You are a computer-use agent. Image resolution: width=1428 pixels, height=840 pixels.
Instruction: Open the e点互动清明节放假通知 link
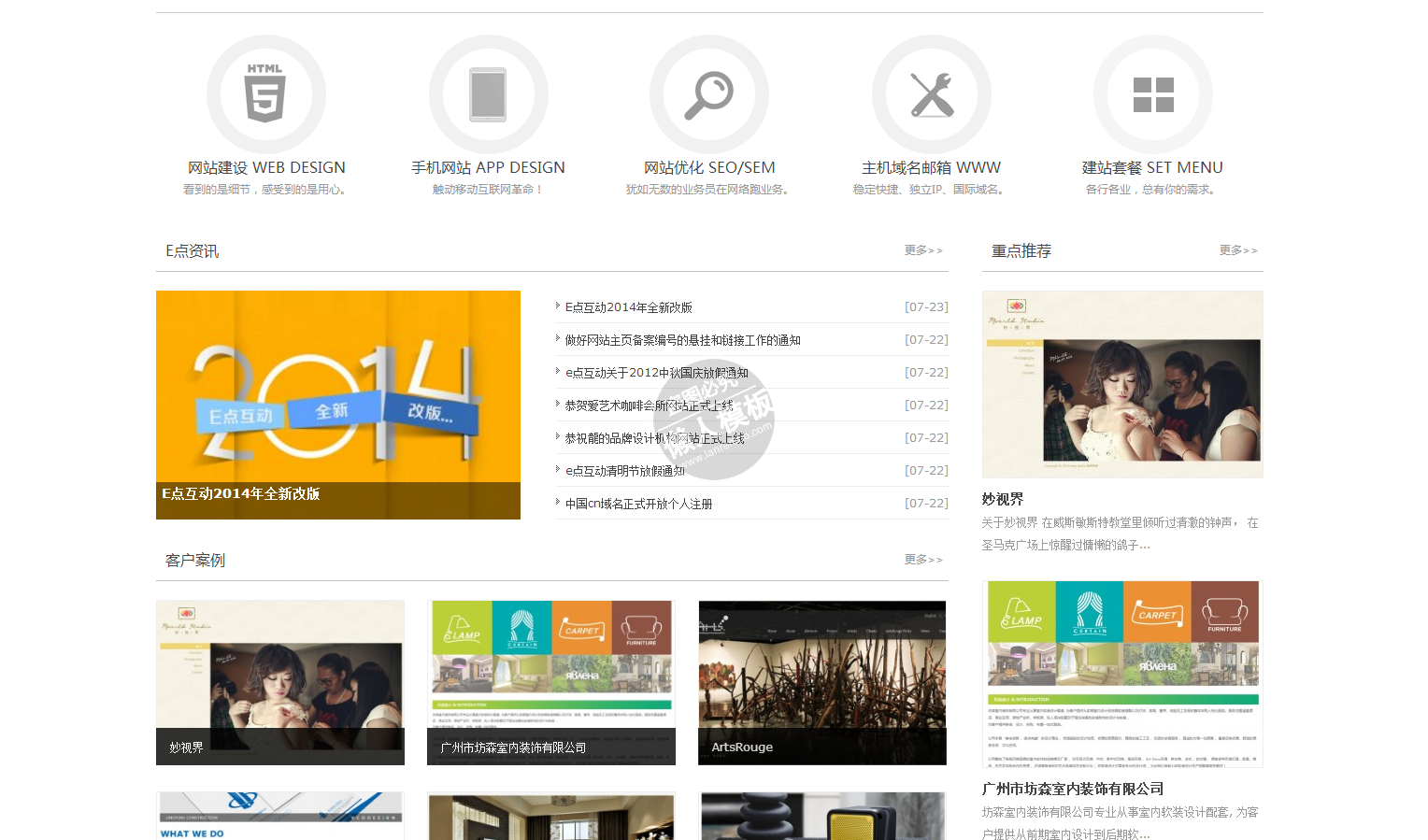624,471
